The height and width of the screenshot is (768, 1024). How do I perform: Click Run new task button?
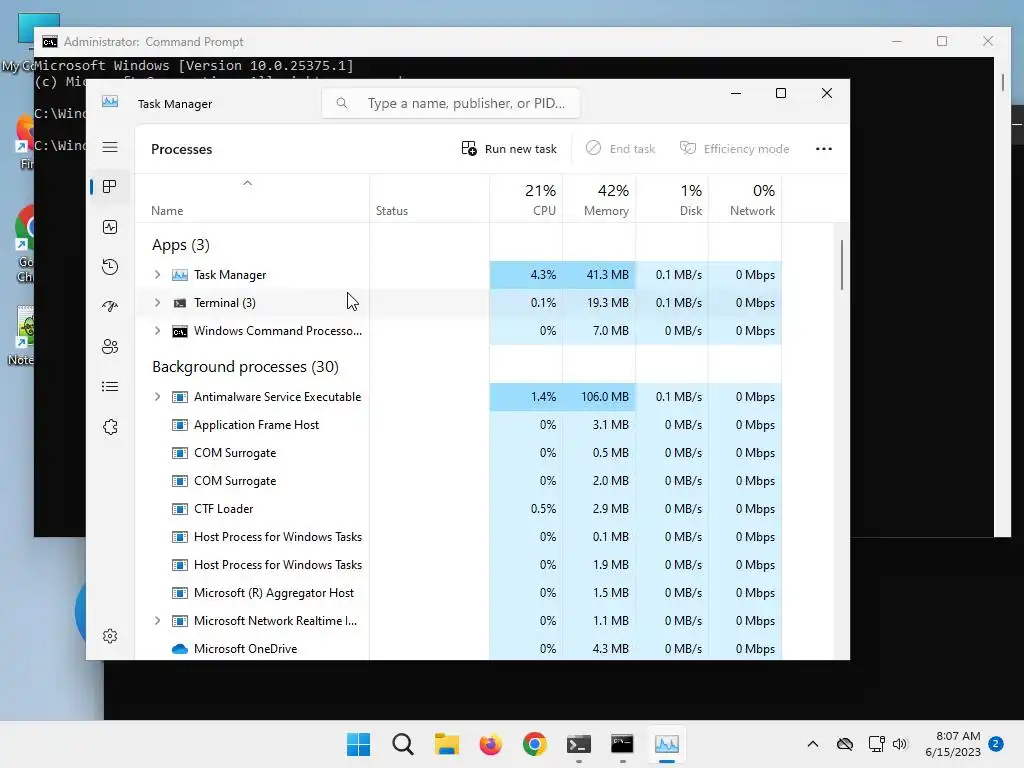click(509, 149)
